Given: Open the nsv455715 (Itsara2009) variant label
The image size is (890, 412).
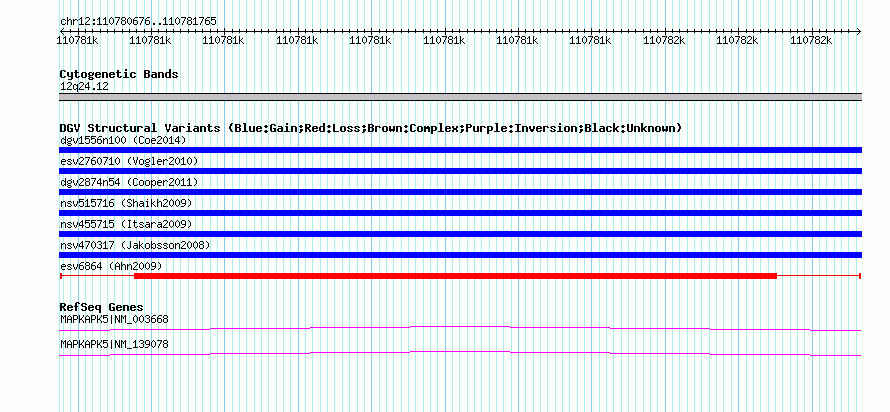Looking at the screenshot, I should coord(126,224).
